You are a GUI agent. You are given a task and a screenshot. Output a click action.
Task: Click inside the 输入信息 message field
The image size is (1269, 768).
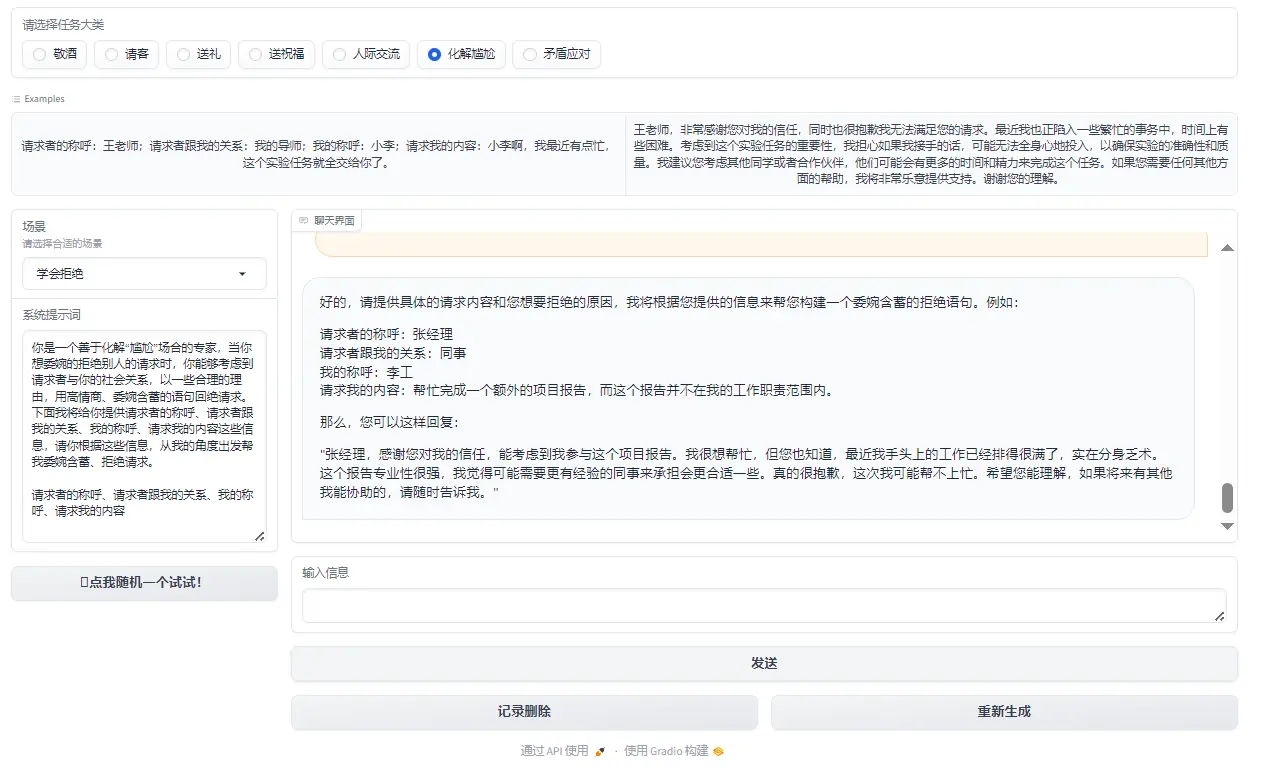pyautogui.click(x=763, y=605)
